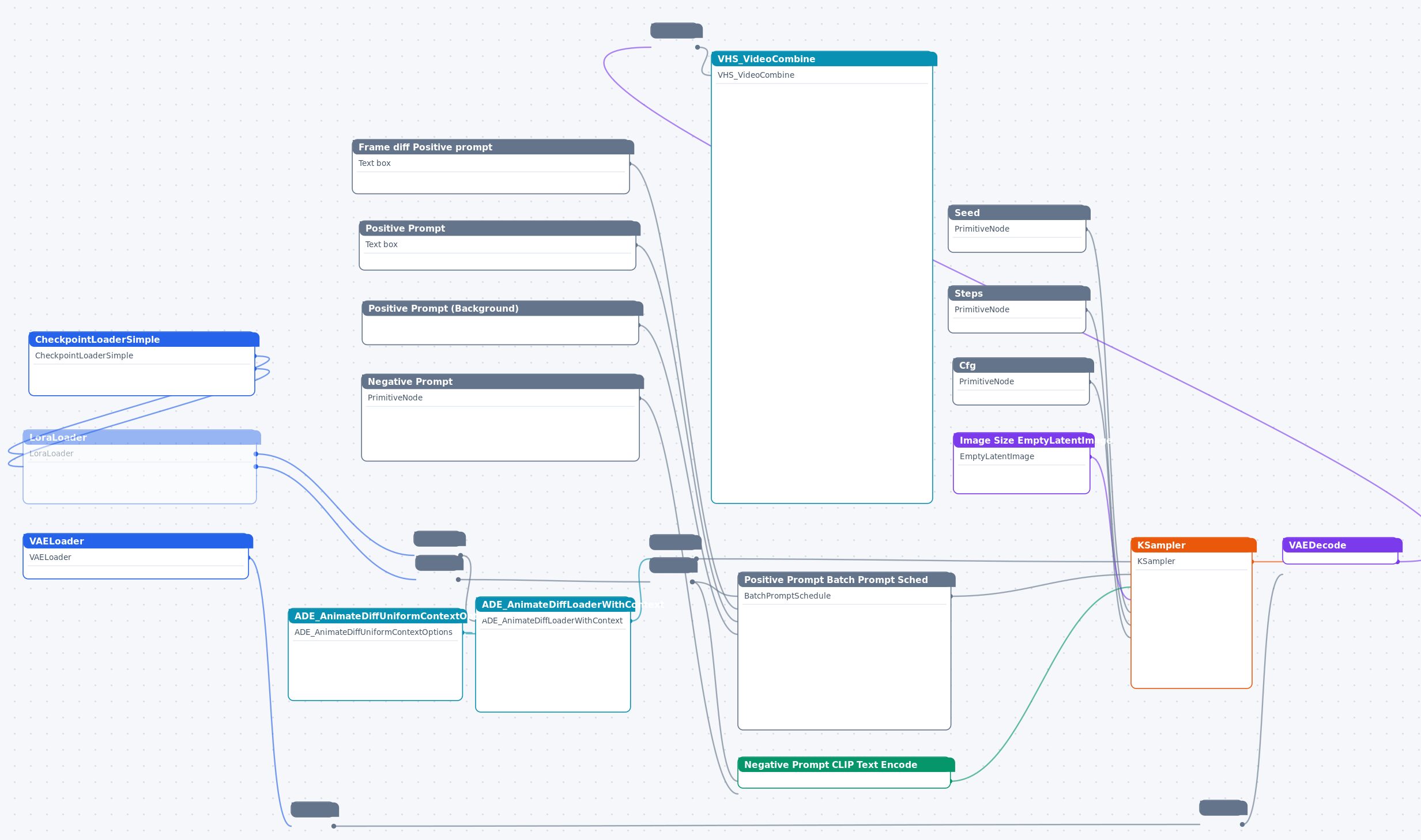Click 'PrimitiveNode' label in the Cfg node
Viewport: 1421px width, 840px height.
click(986, 381)
